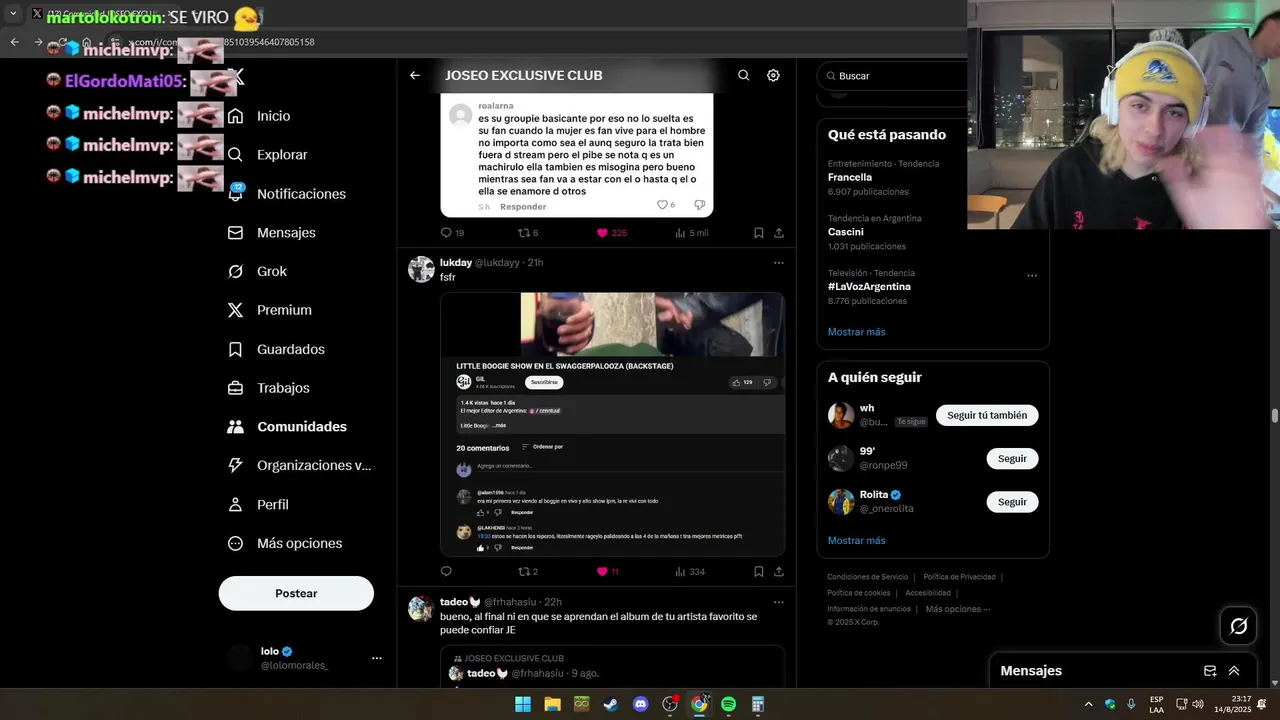Open search icon in the community header
Image resolution: width=1280 pixels, height=720 pixels.
(743, 75)
